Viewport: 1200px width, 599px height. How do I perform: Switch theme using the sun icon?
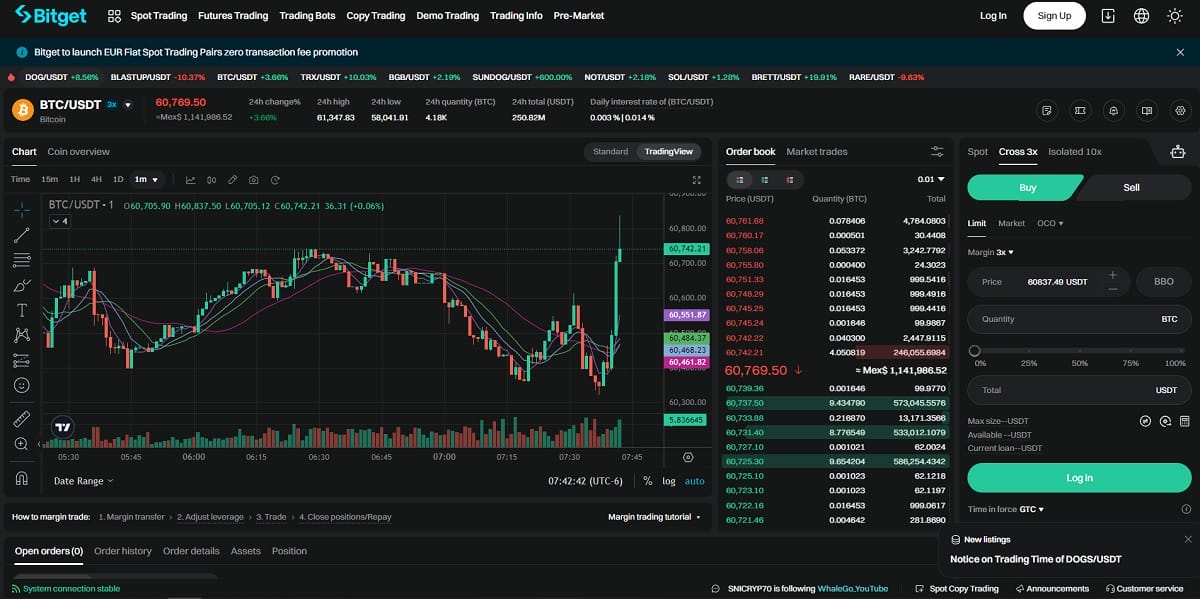(1175, 16)
